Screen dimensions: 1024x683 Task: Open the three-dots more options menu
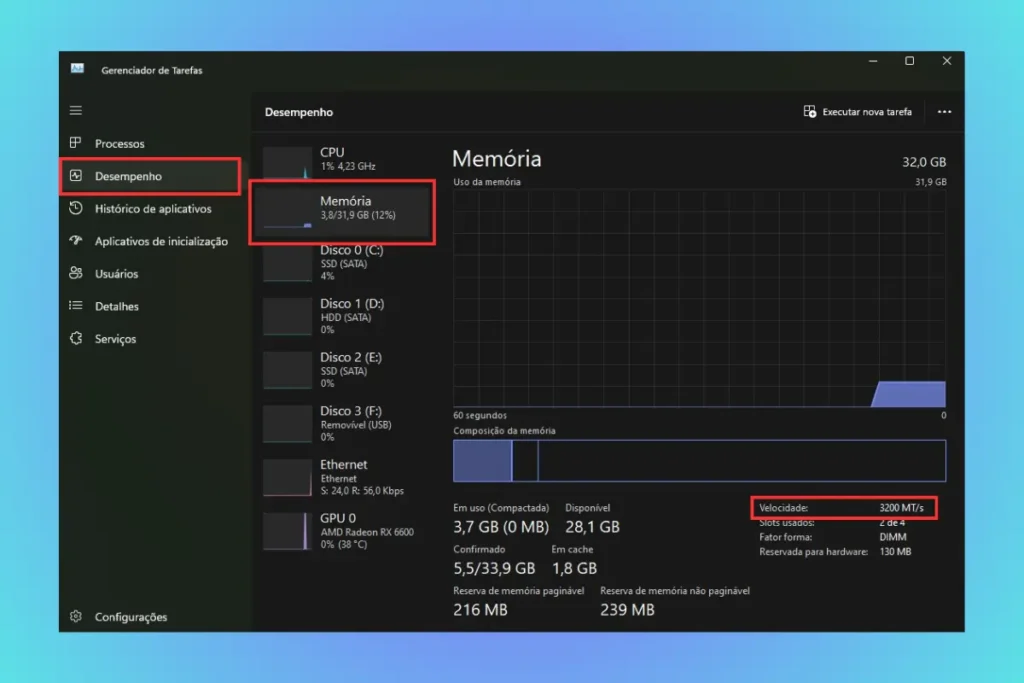point(944,112)
